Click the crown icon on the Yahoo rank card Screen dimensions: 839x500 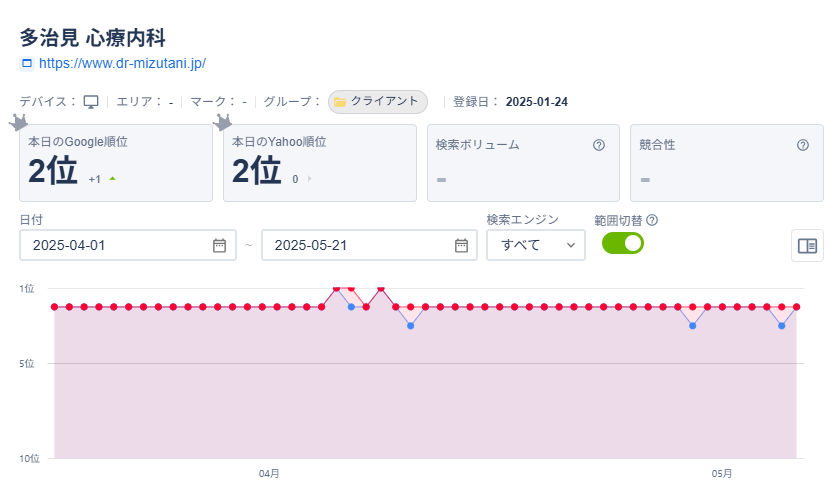(223, 123)
